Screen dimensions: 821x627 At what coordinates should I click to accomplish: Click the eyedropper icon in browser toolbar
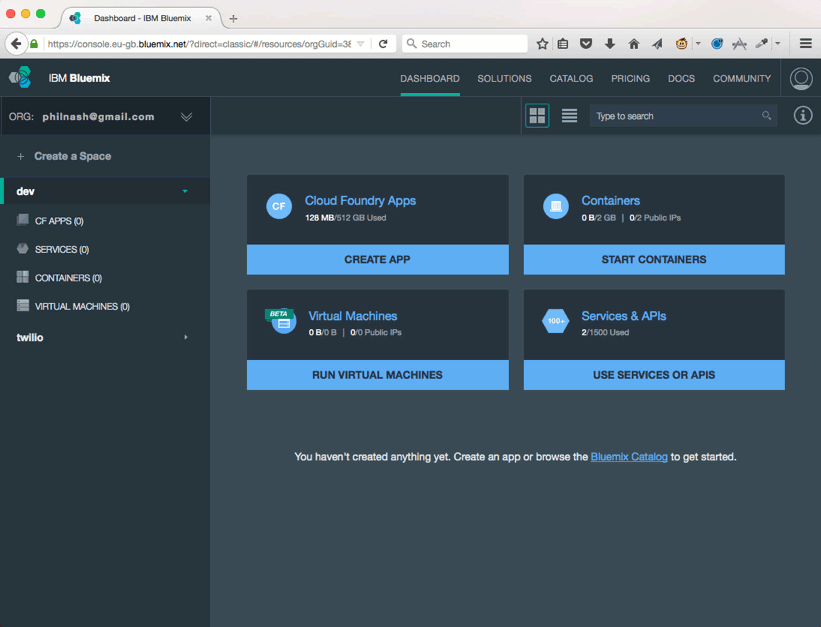click(x=761, y=43)
